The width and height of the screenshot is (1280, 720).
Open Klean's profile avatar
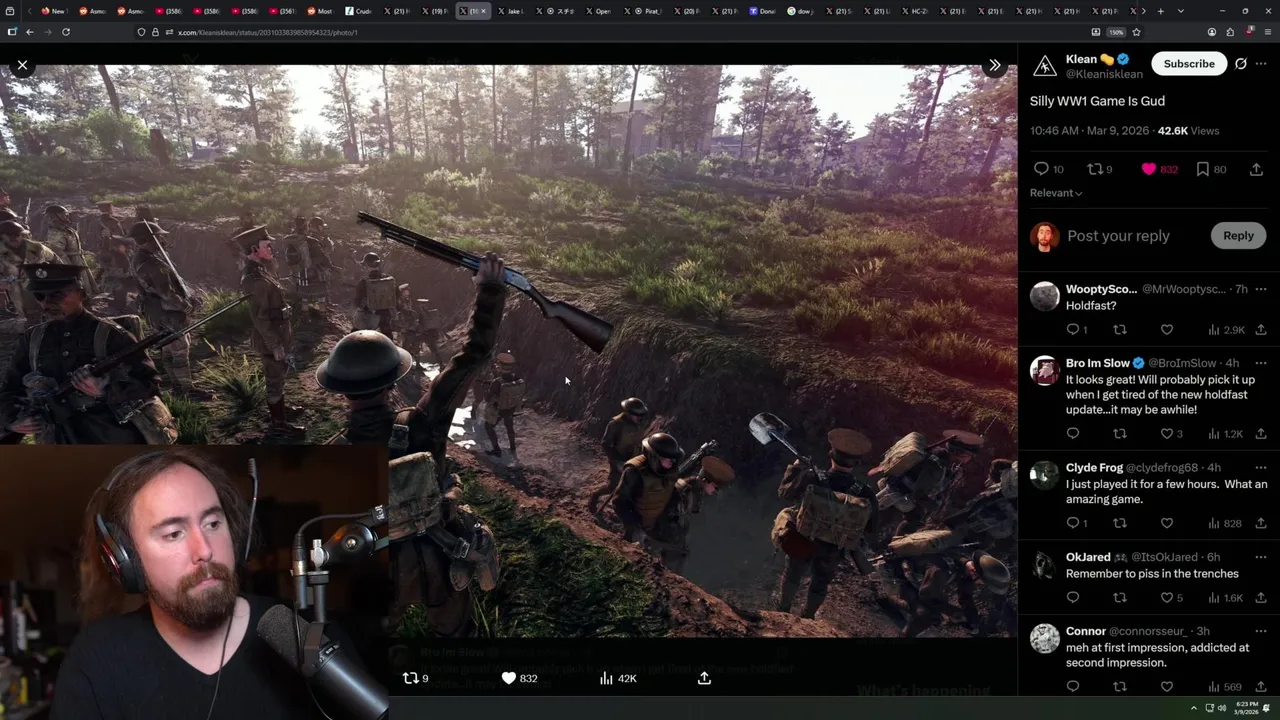pos(1044,66)
